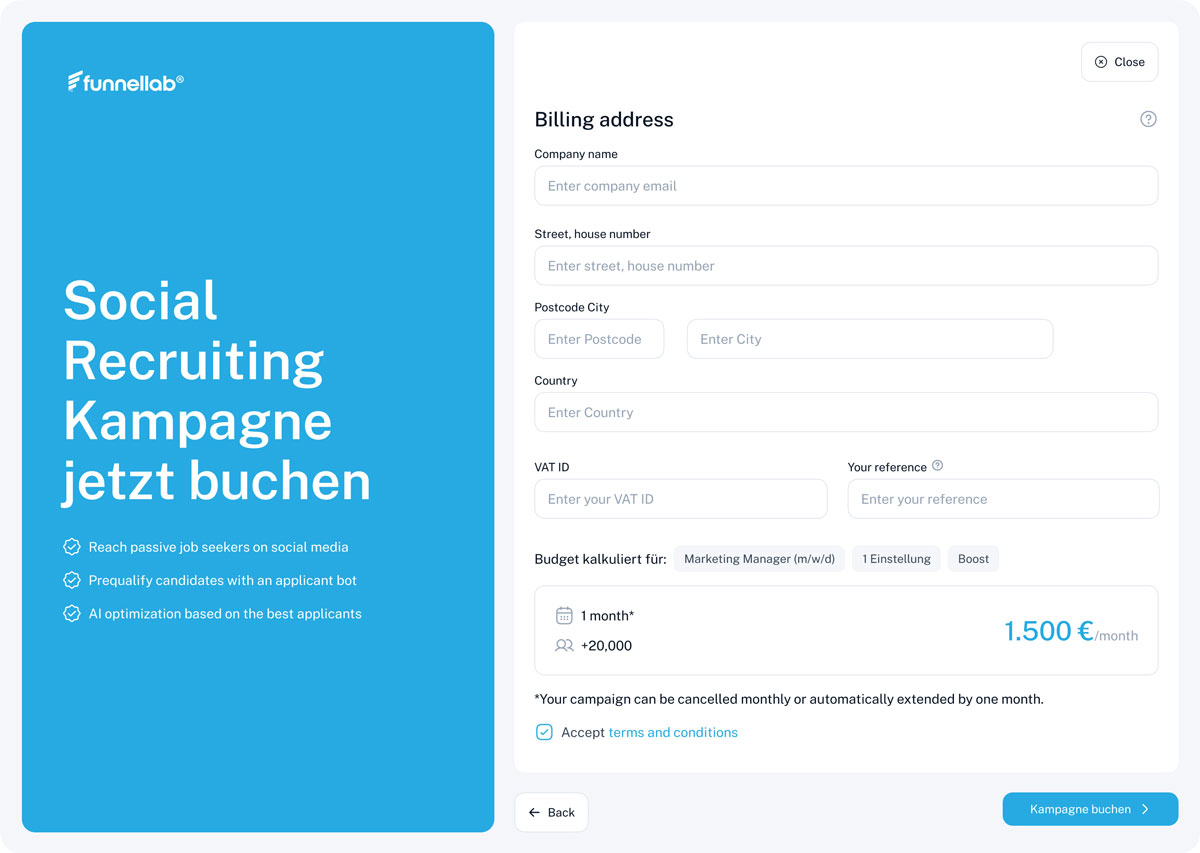Click Kampagne buchen button
1200x853 pixels.
pyautogui.click(x=1090, y=809)
